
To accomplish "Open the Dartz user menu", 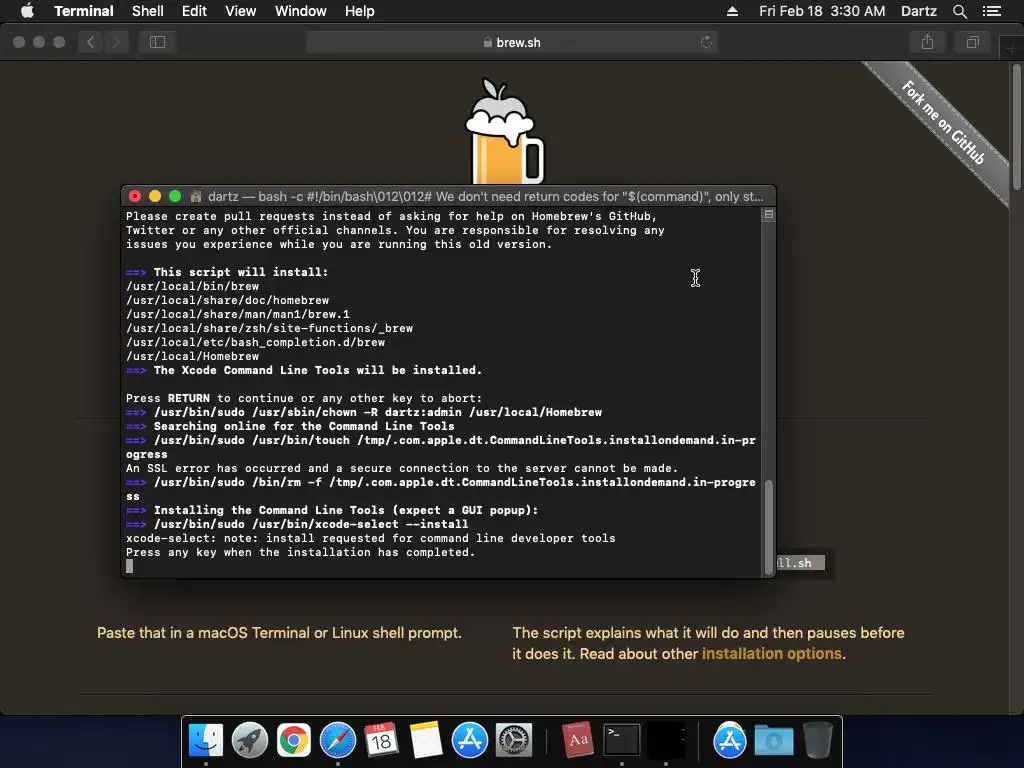I will [x=918, y=11].
